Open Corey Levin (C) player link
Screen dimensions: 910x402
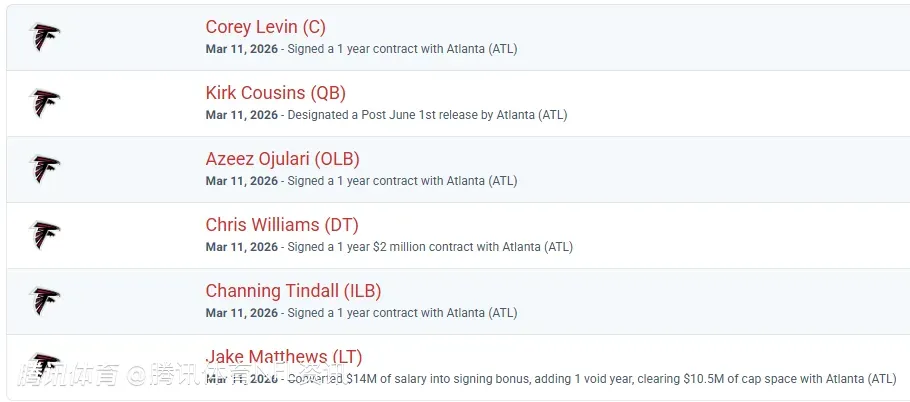click(x=265, y=27)
